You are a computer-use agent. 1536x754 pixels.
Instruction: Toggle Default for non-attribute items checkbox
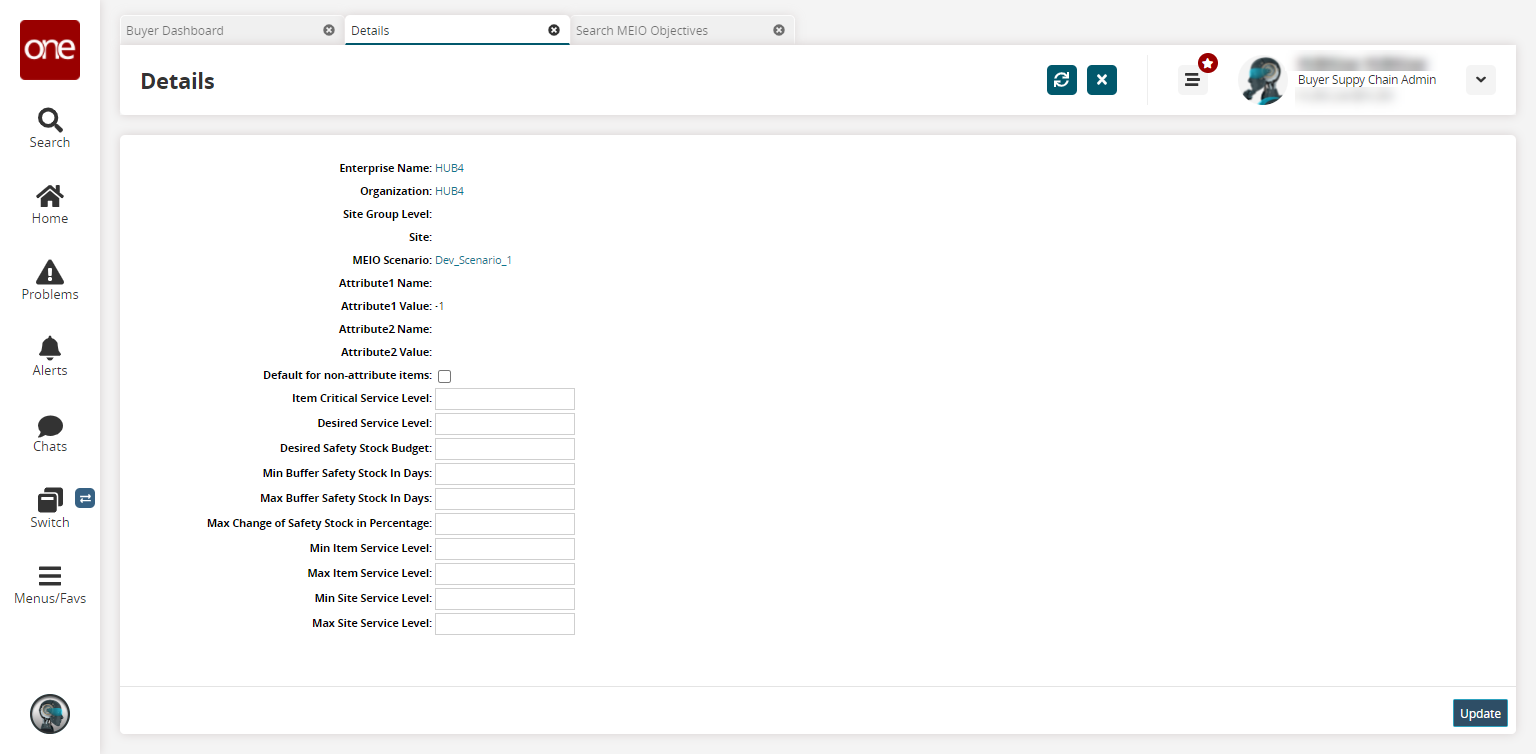[445, 376]
